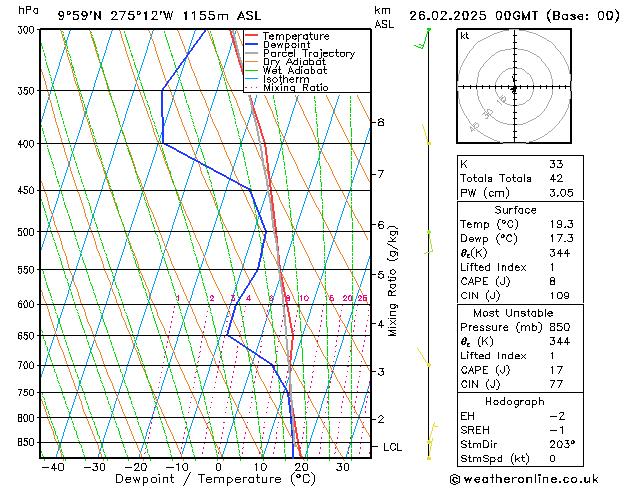Click the red Temperature legend line
Image resolution: width=629 pixels, height=486 pixels.
pos(253,36)
